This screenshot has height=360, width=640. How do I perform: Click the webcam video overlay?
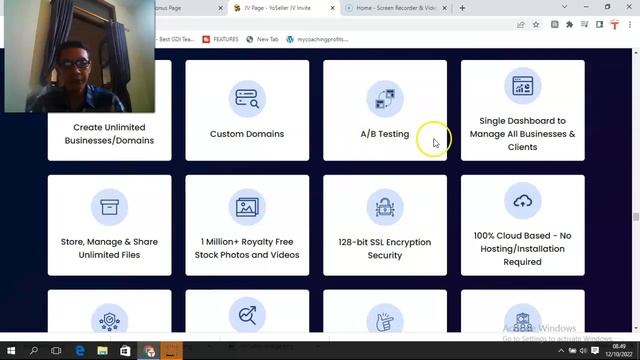click(80, 56)
